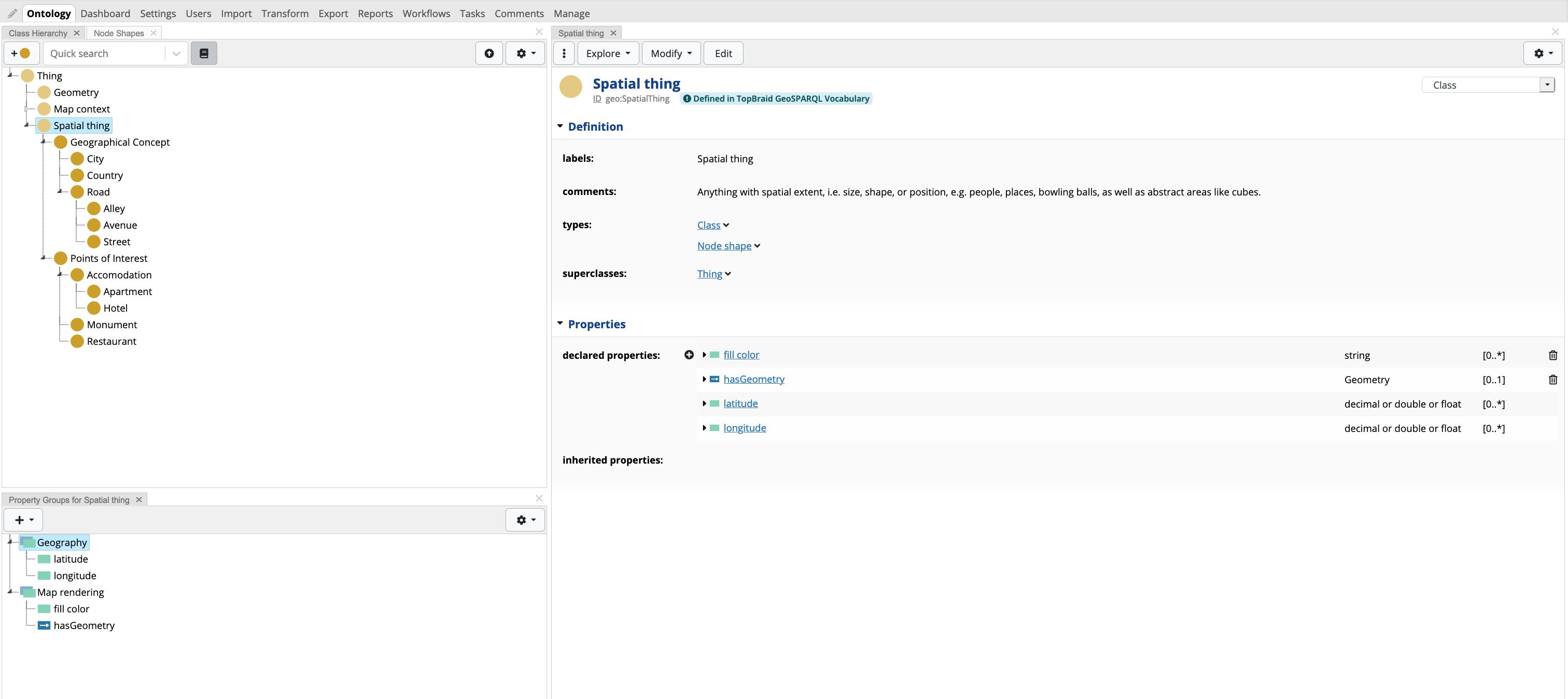This screenshot has height=699, width=1568.
Task: Click the book icon beside Quick search
Action: [204, 53]
